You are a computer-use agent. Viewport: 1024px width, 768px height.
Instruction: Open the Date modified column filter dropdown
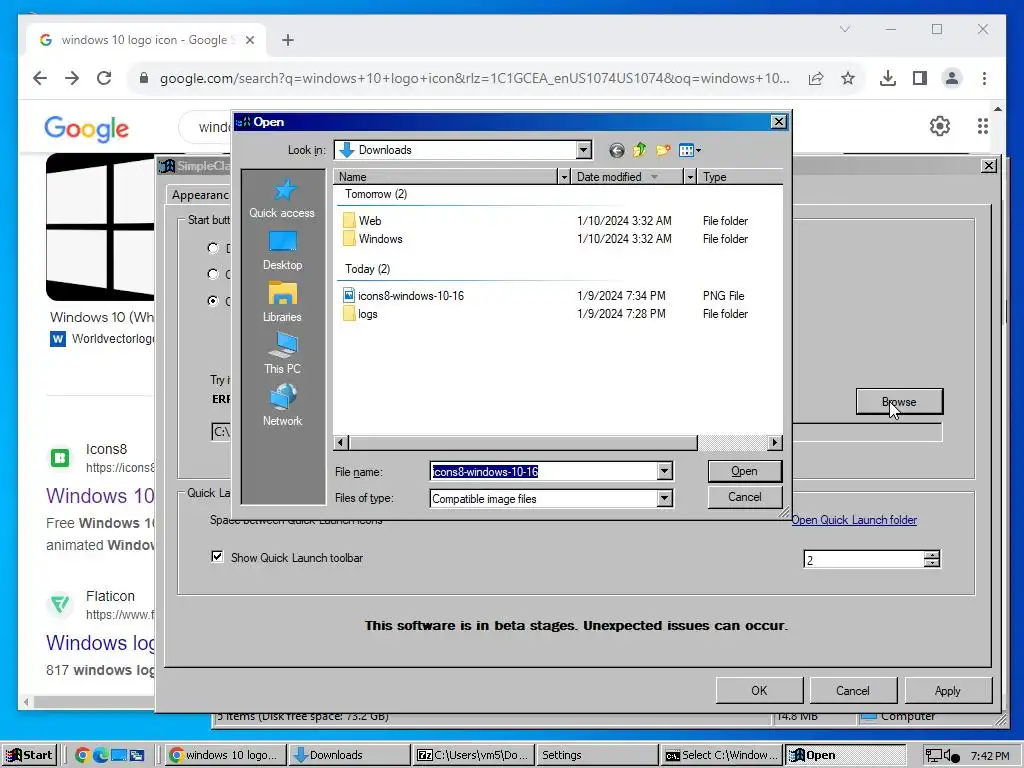tap(690, 177)
